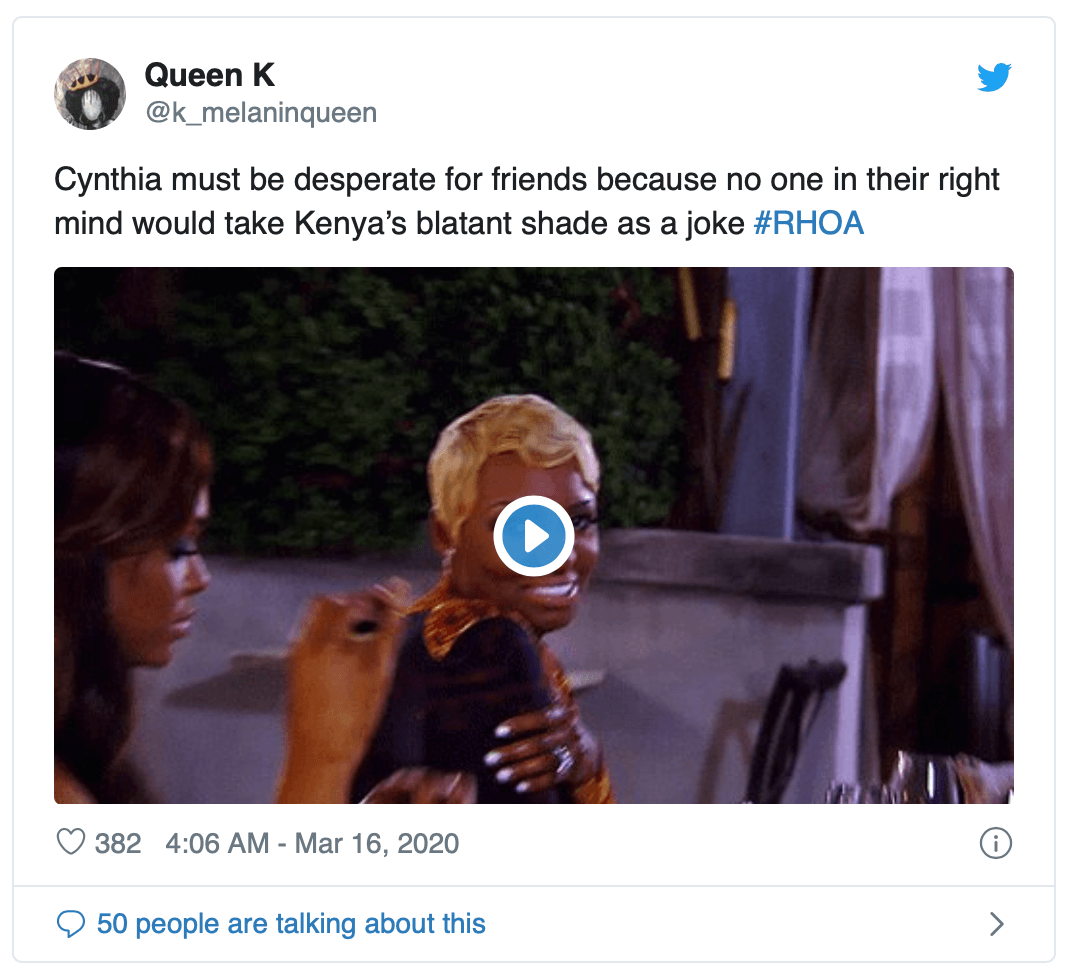Play the embedded video

click(534, 536)
